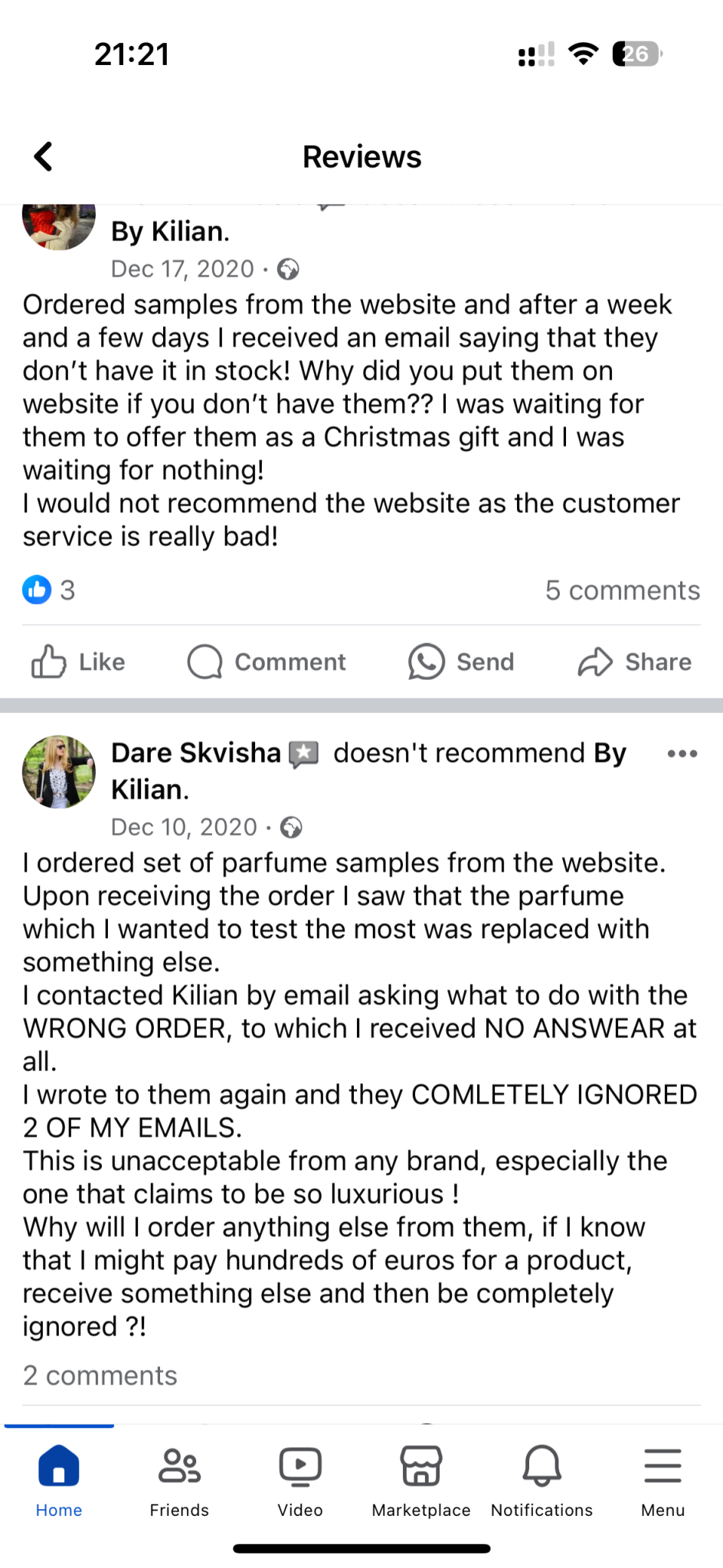Tap the public globe icon next to Dec 17, 2020
Image resolution: width=723 pixels, height=1568 pixels.
pyautogui.click(x=288, y=269)
